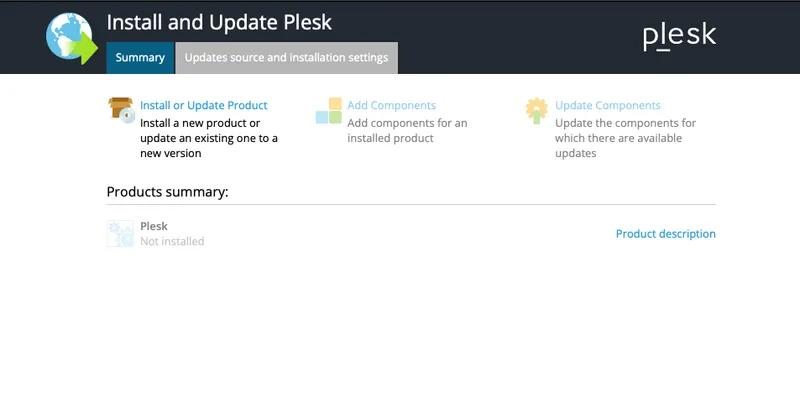The image size is (800, 404).
Task: Click 'Install a new product' description text
Action: [x=208, y=138]
